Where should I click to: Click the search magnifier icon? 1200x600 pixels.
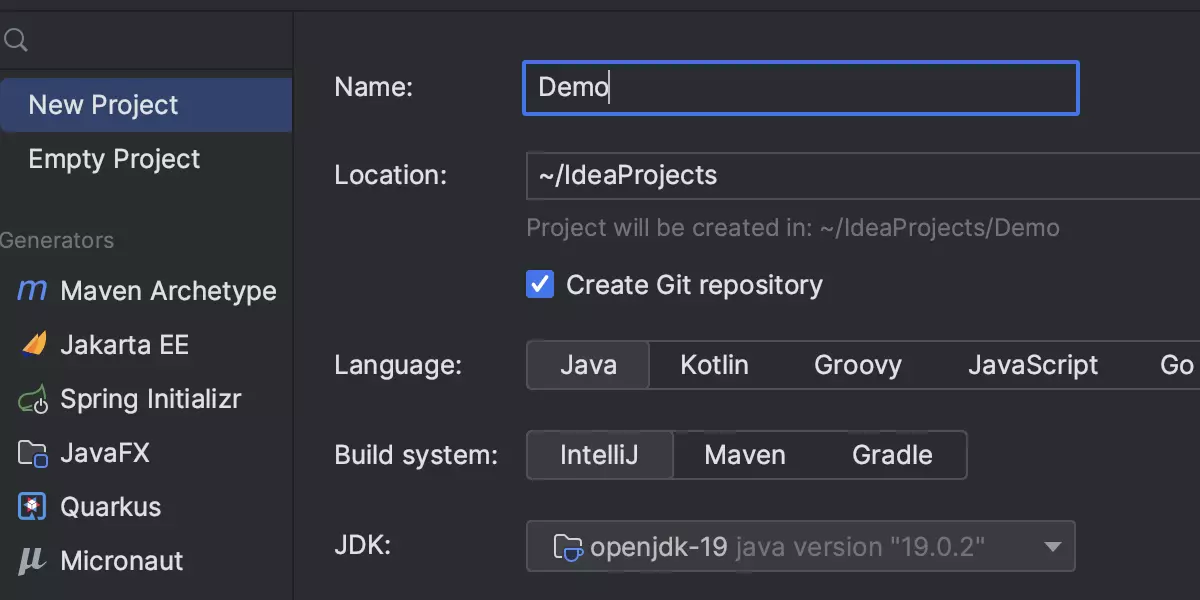pyautogui.click(x=15, y=40)
